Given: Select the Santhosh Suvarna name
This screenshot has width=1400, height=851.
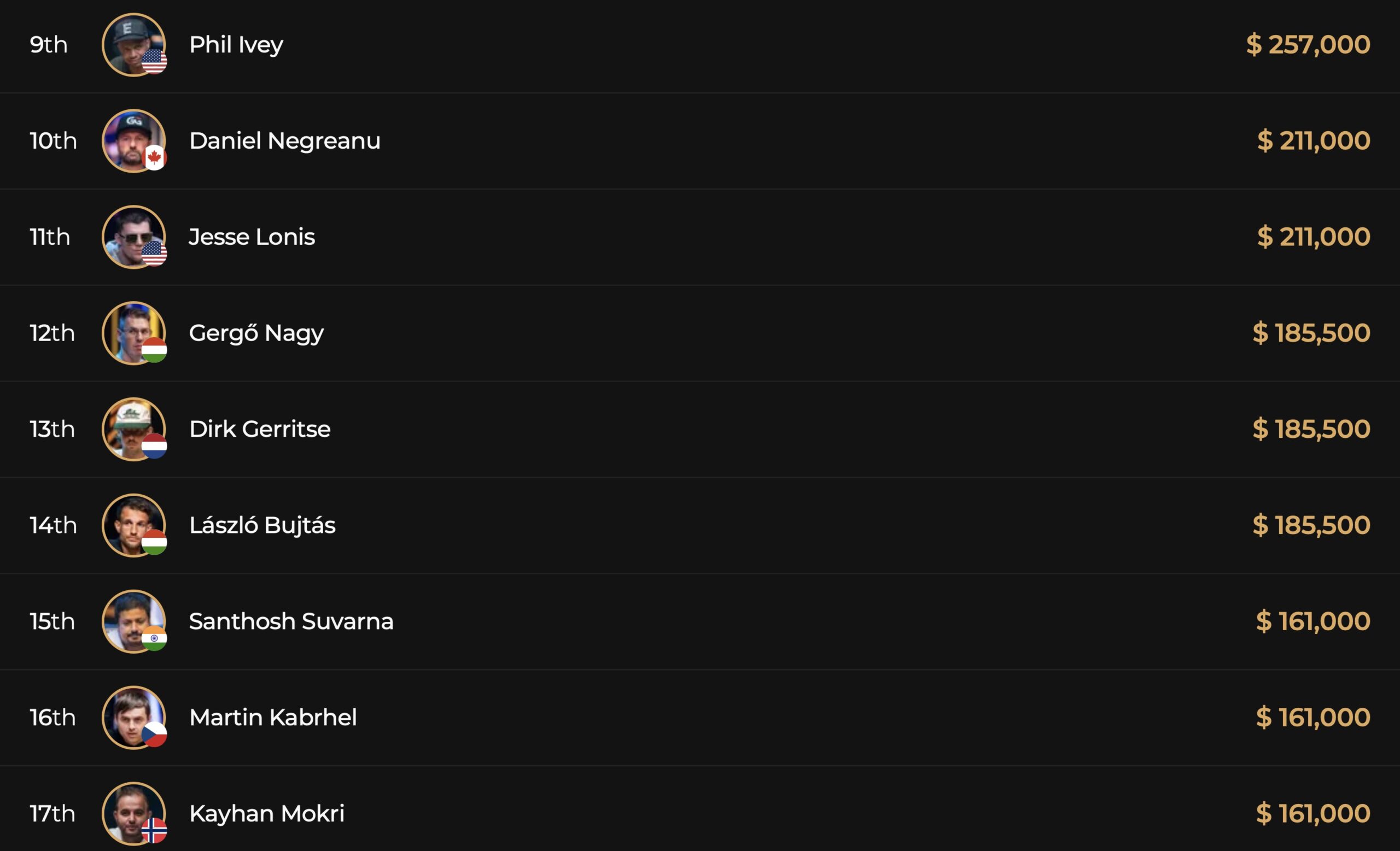Looking at the screenshot, I should pyautogui.click(x=291, y=621).
